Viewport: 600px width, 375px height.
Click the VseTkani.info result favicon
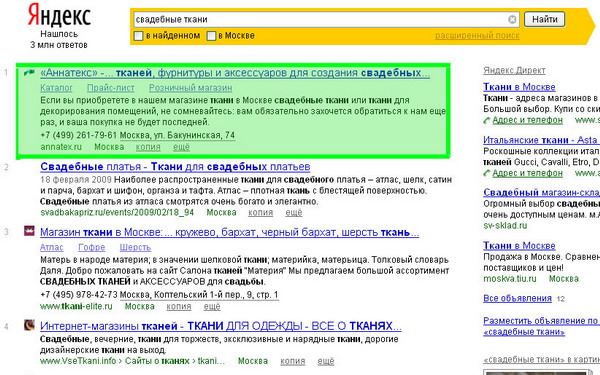pos(29,325)
